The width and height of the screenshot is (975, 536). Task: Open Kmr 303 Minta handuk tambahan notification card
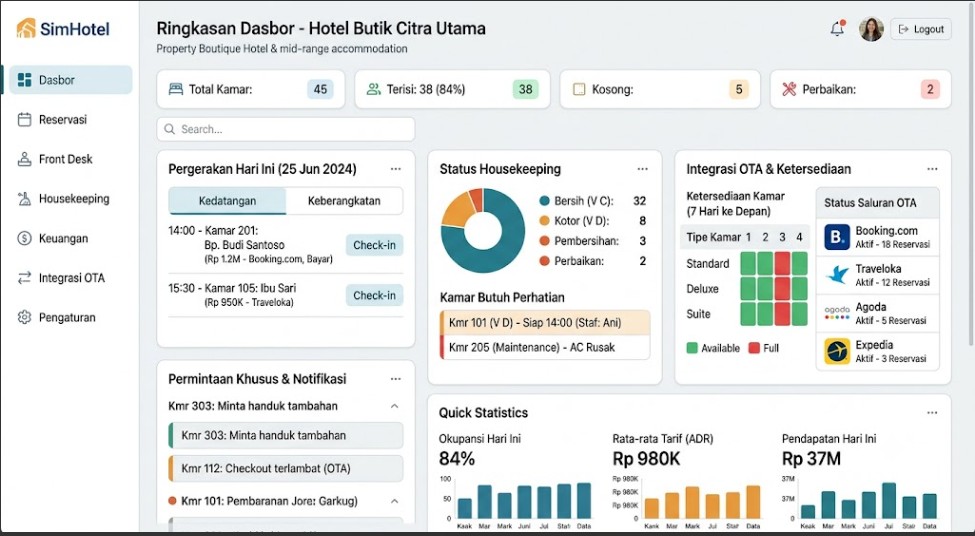[x=286, y=435]
